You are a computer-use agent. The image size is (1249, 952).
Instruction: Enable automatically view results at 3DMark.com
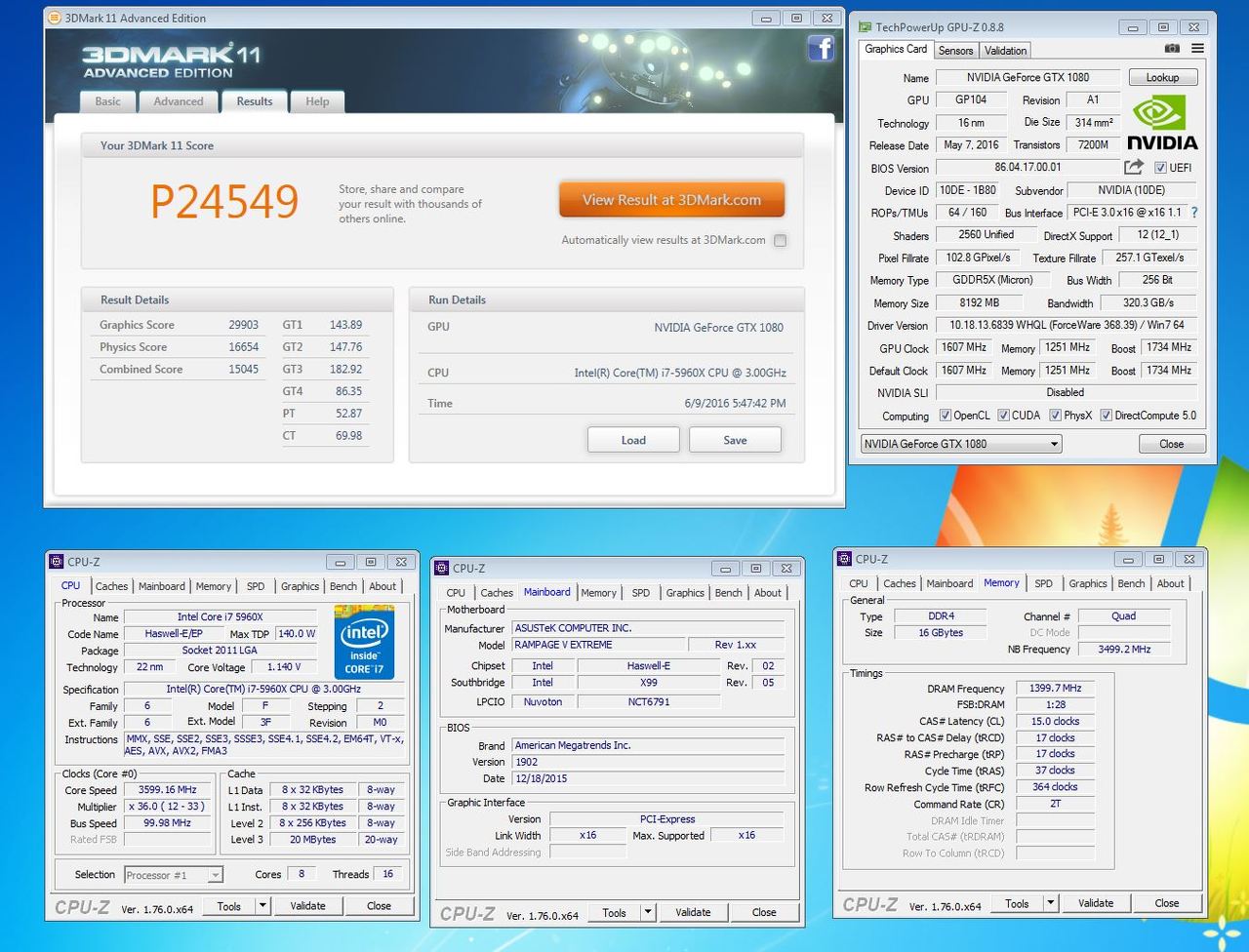tap(780, 241)
